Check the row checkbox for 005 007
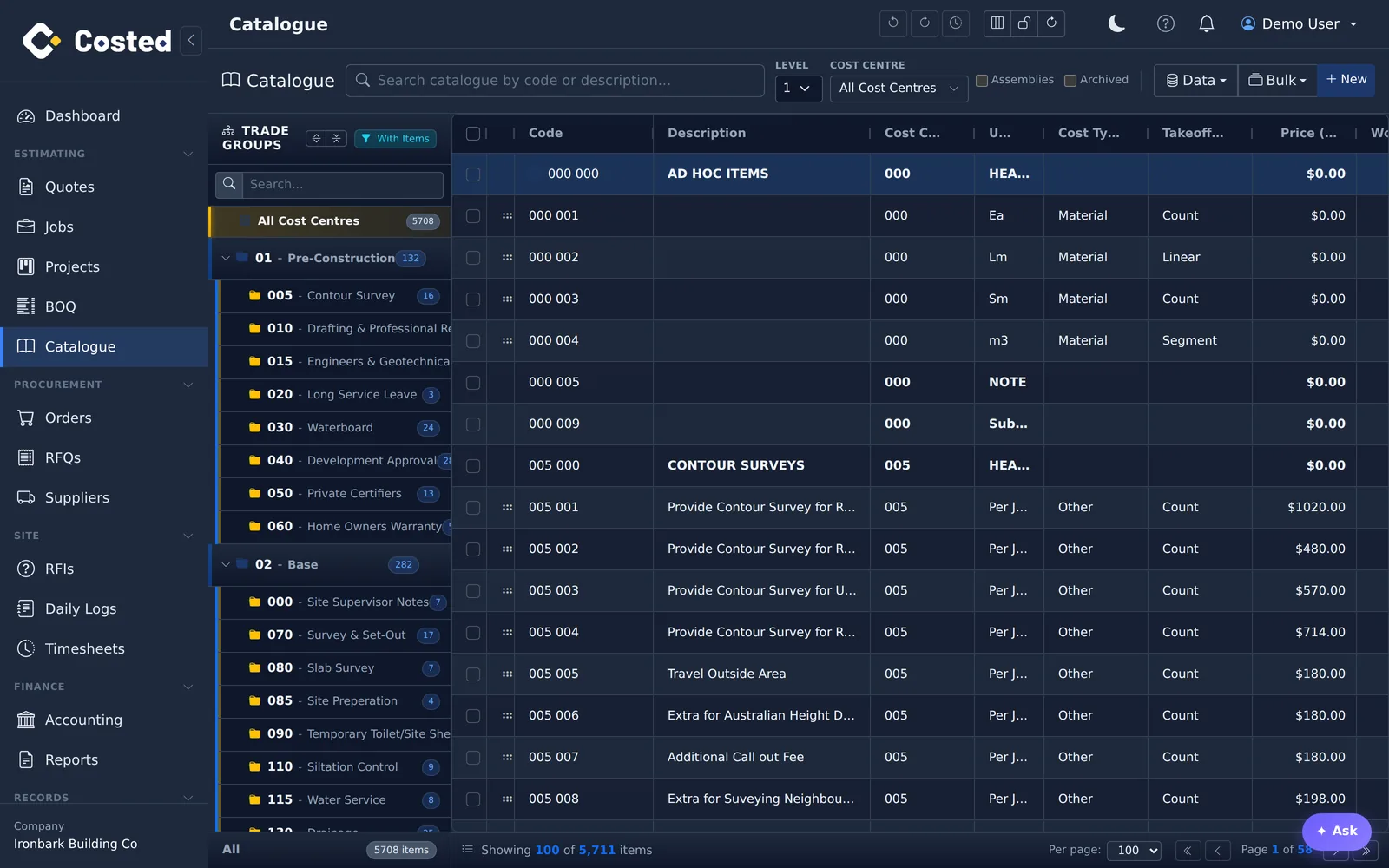Screen dimensions: 1389x868 [473, 758]
